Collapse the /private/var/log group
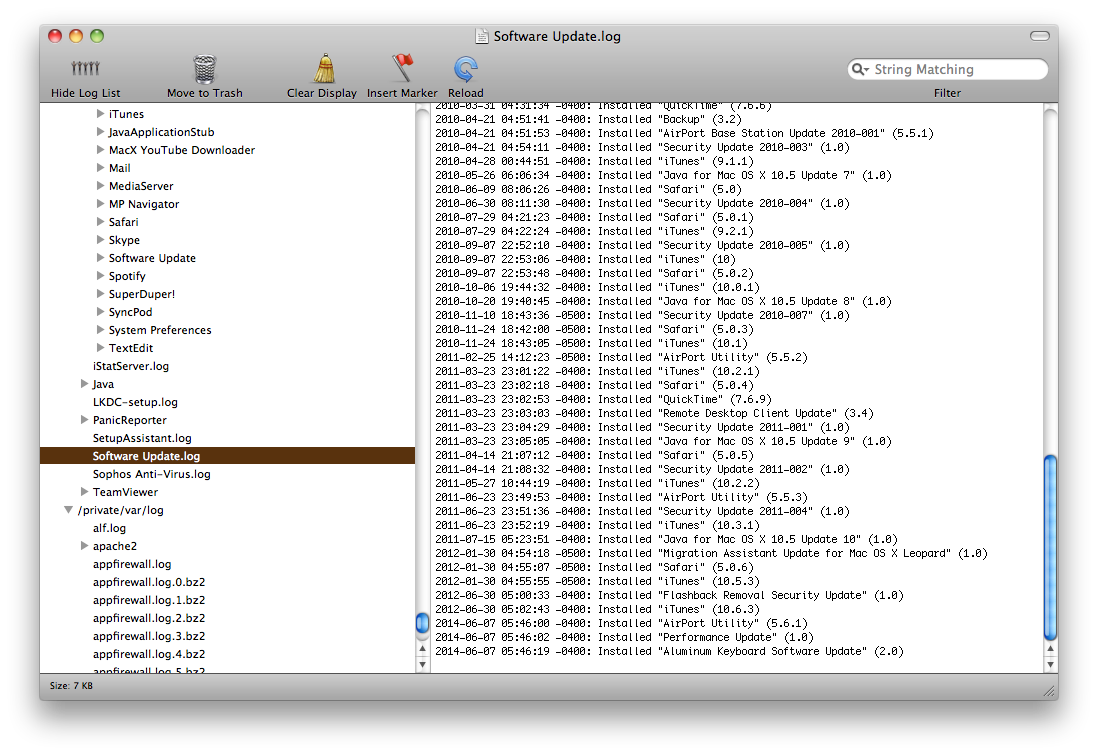Viewport: 1098px width, 755px height. click(x=69, y=510)
